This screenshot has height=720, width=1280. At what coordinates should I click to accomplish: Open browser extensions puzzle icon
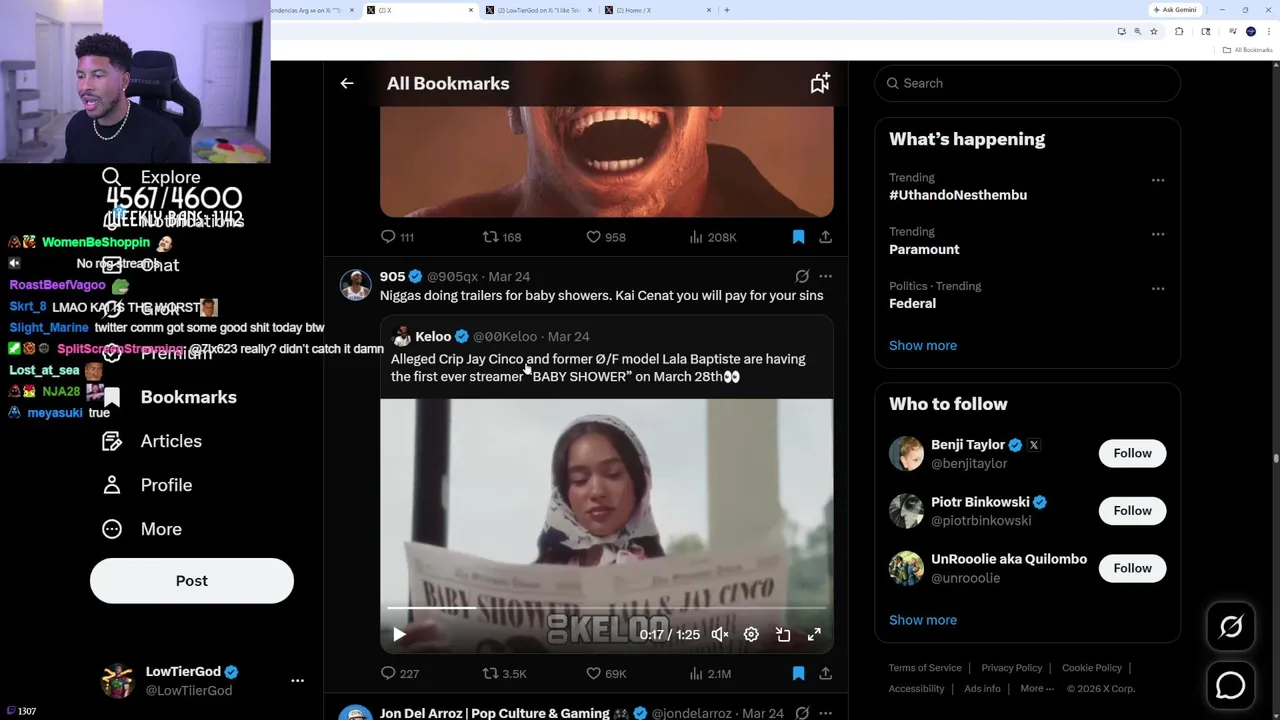point(1179,31)
